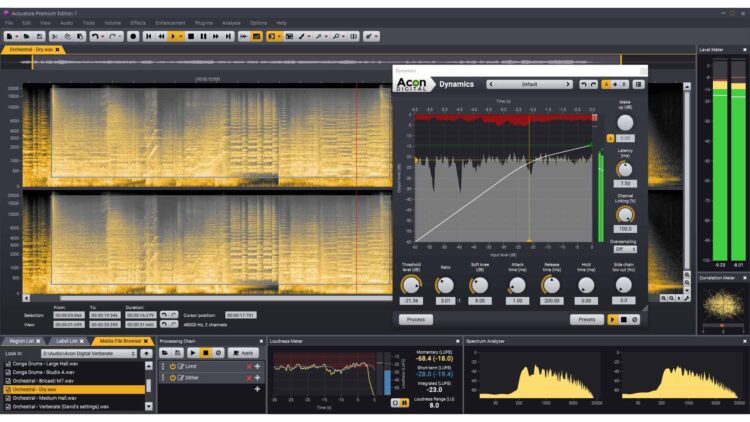Viewport: 750px width, 422px height.
Task: Switch to the Region List tab
Action: (x=22, y=341)
